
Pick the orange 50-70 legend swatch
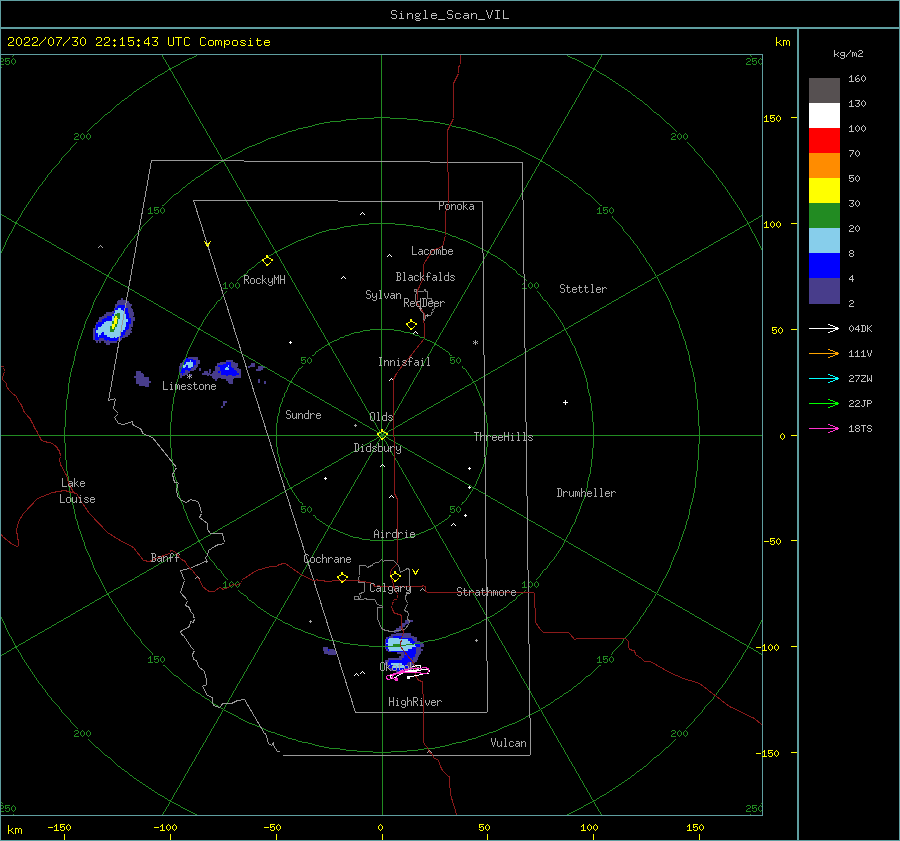(x=824, y=166)
